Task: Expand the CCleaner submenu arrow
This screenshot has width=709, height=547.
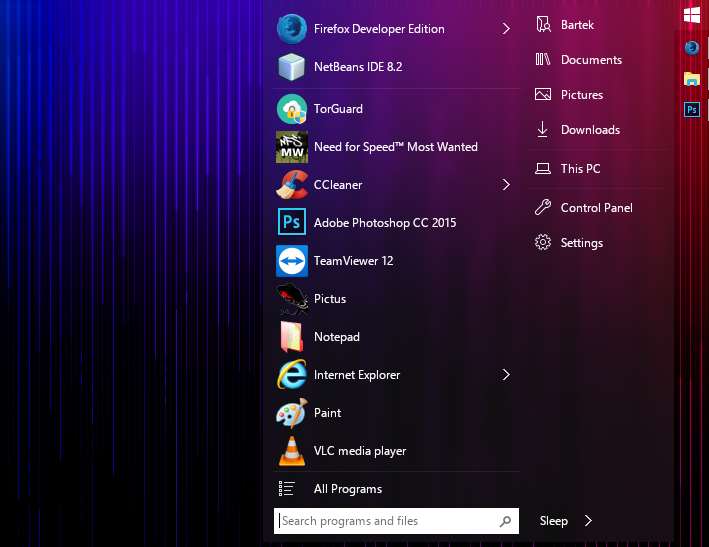Action: [506, 185]
